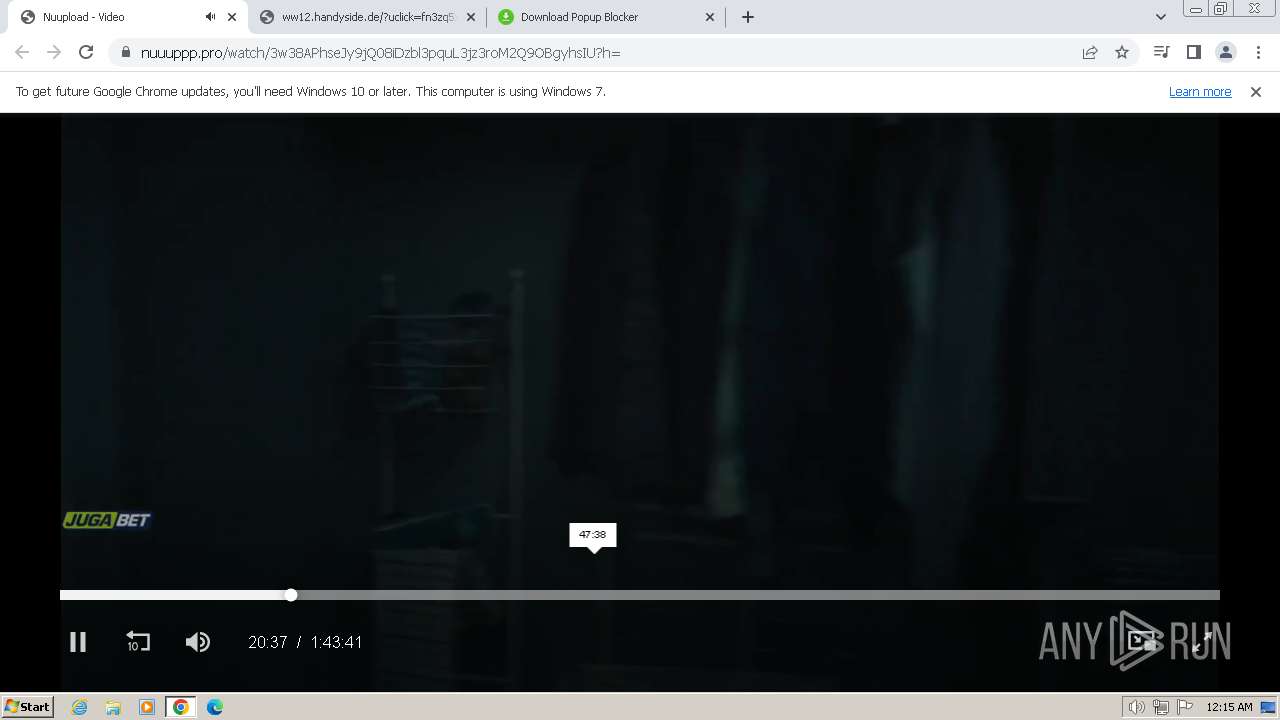Image resolution: width=1280 pixels, height=720 pixels.
Task: Close the Download Popup Blocker tab
Action: tap(710, 17)
